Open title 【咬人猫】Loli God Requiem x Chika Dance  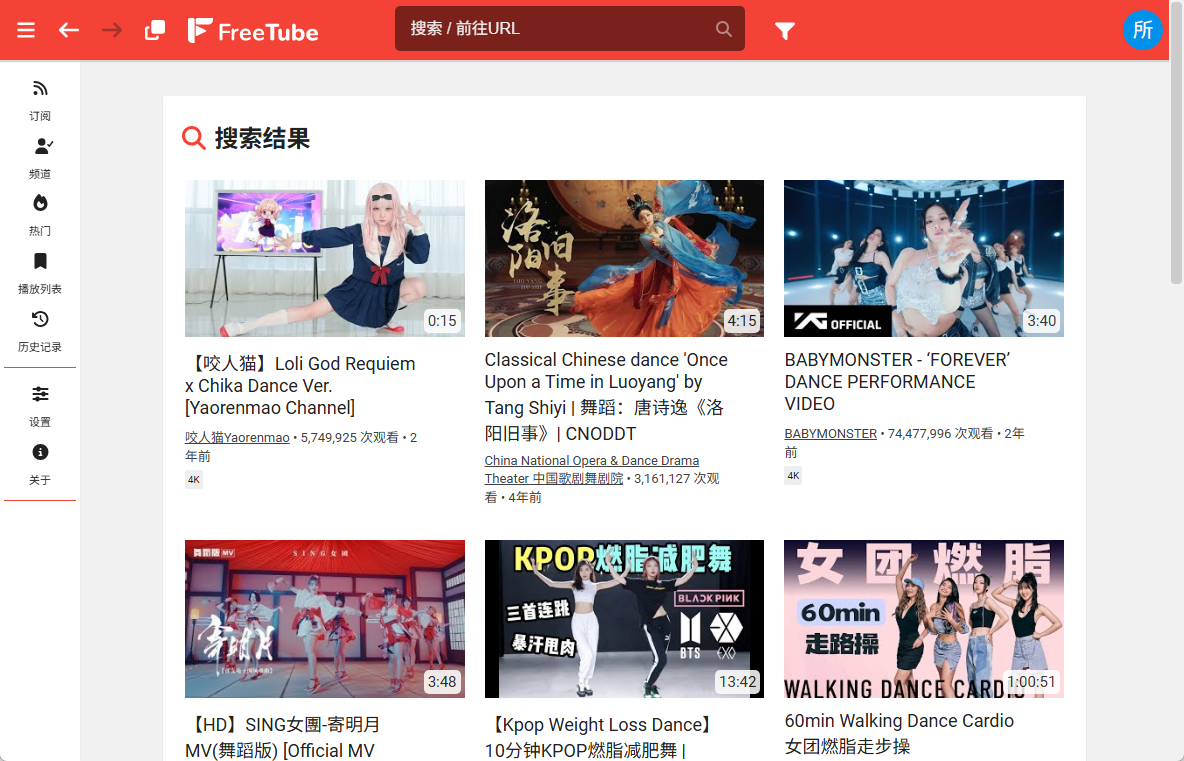(x=301, y=386)
